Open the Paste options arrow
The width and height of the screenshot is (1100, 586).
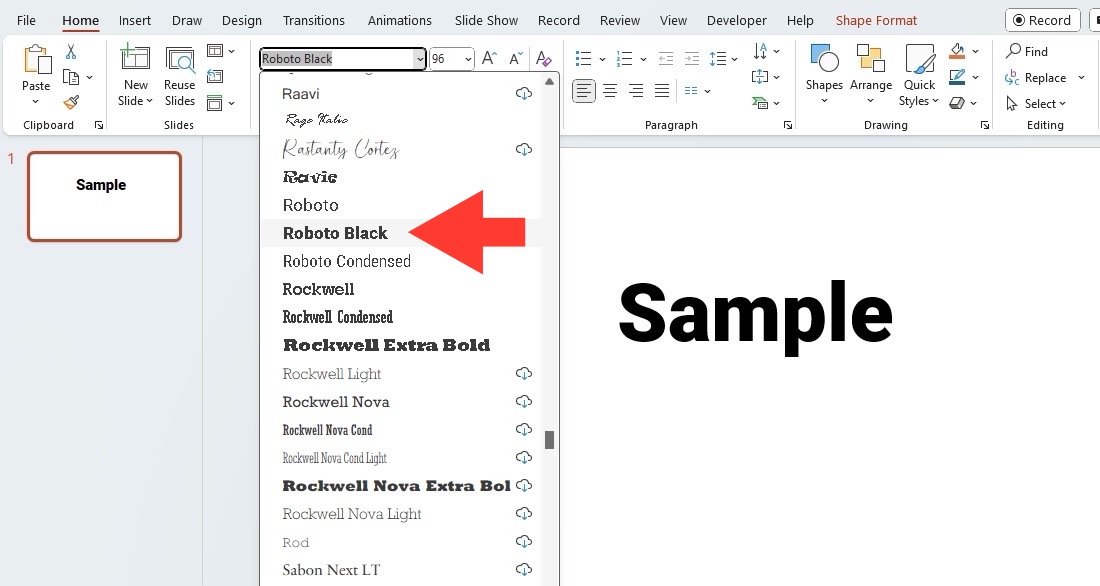click(36, 102)
